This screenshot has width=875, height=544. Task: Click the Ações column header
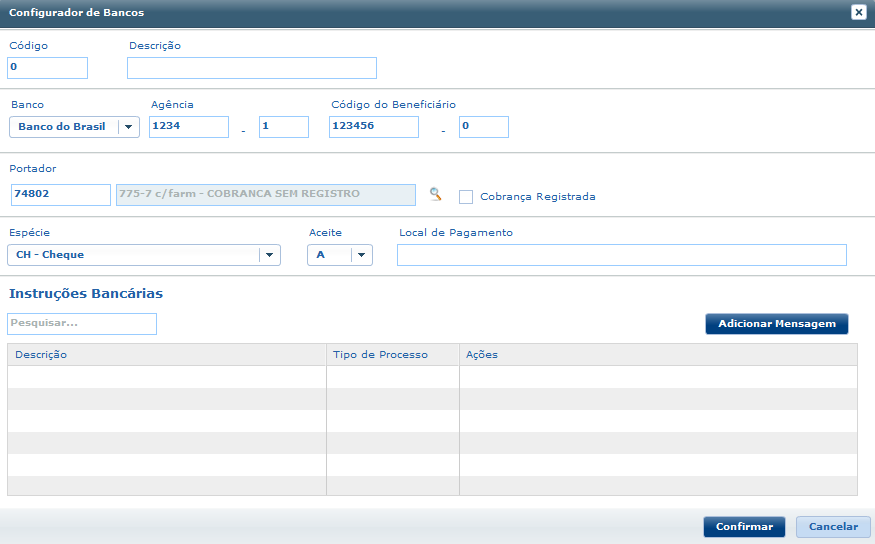pyautogui.click(x=657, y=355)
